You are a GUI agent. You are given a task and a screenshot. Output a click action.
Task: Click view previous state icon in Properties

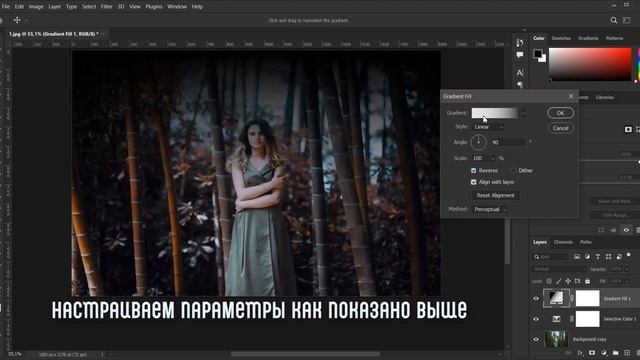click(613, 230)
